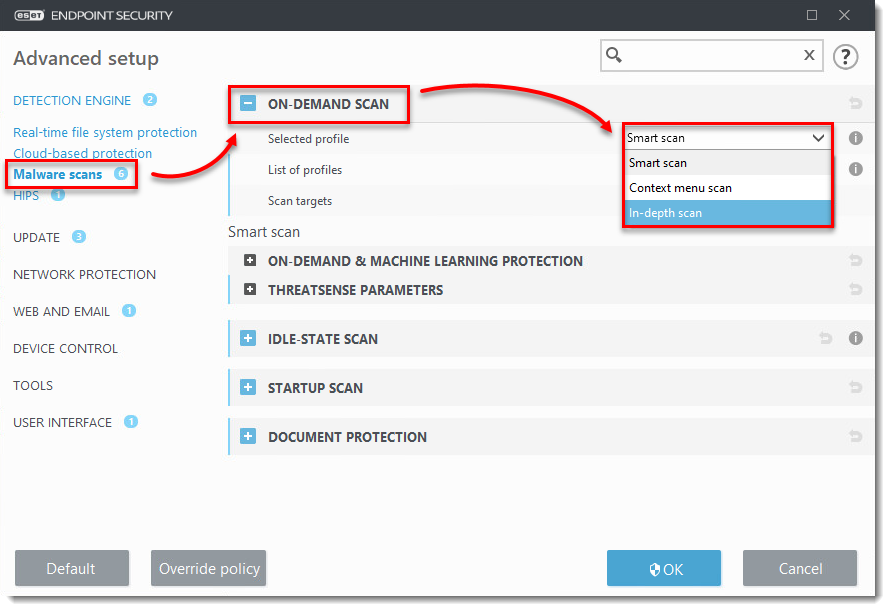Open Detection Engine category
The height and width of the screenshot is (611, 890).
coord(72,101)
